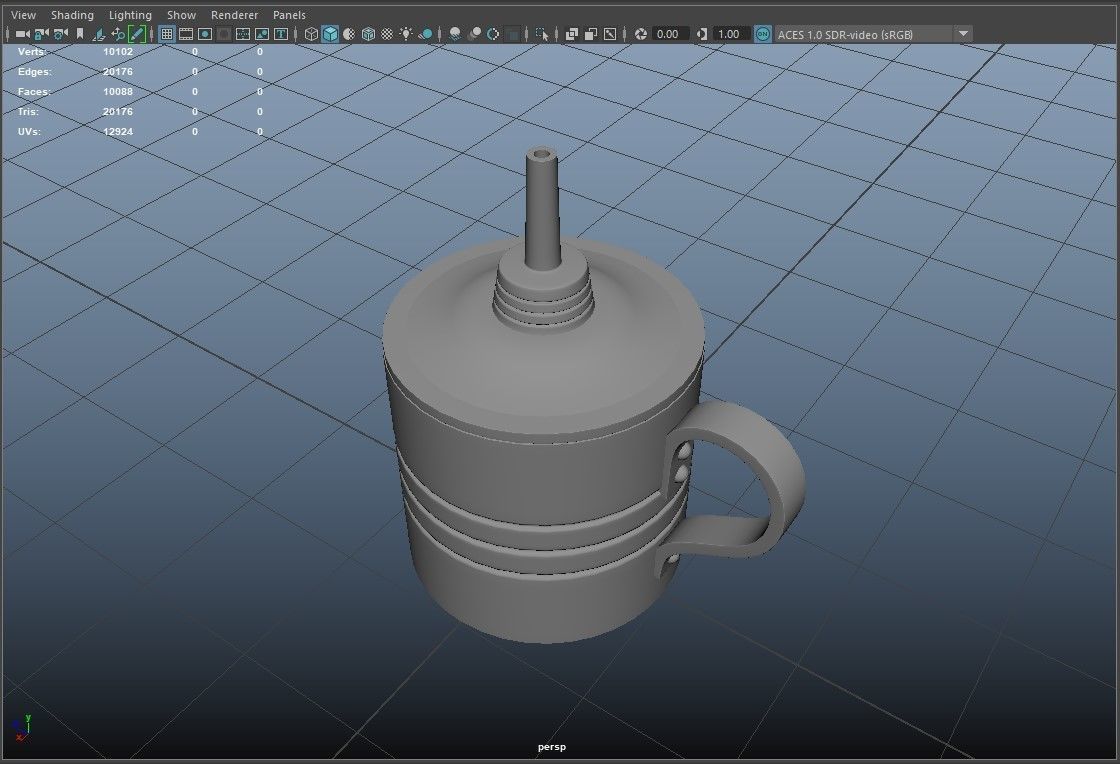Toggle 2D Pan/Zoom icon

click(118, 34)
